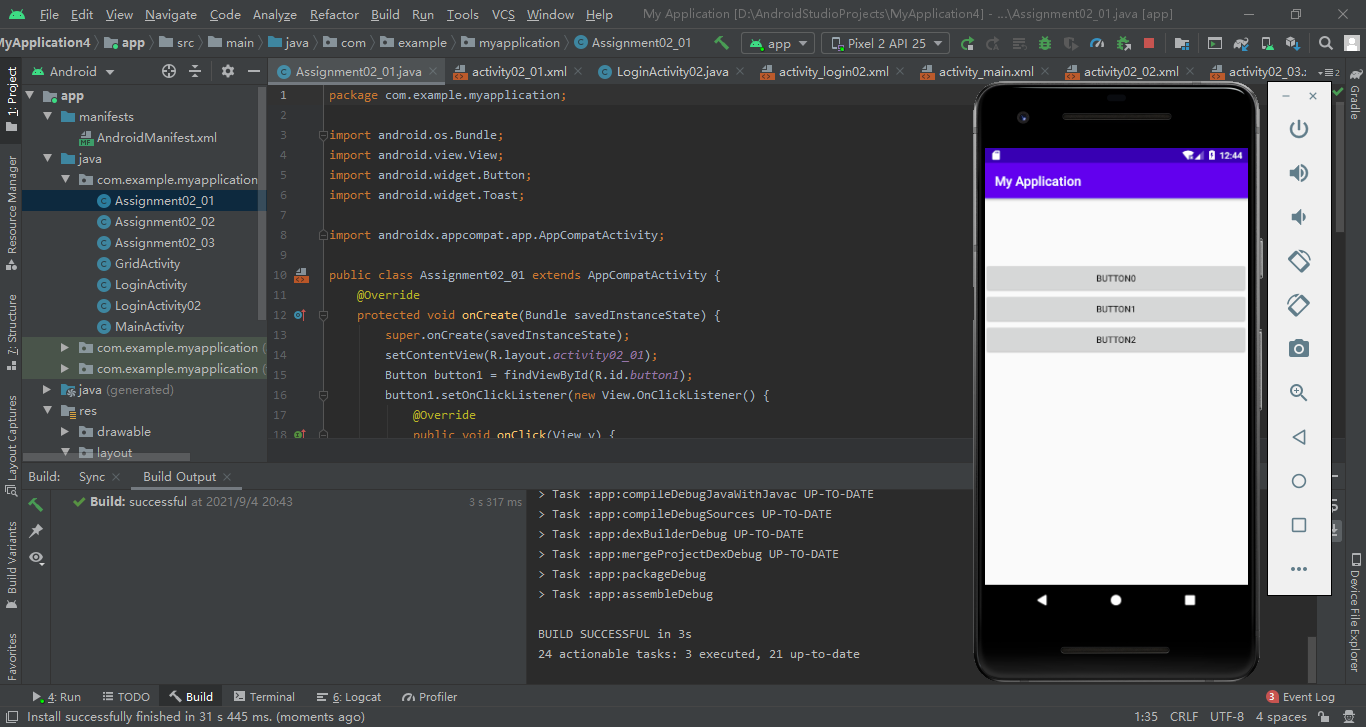The height and width of the screenshot is (727, 1366).
Task: Expand the java (generated) folder arrow
Action: [x=47, y=390]
